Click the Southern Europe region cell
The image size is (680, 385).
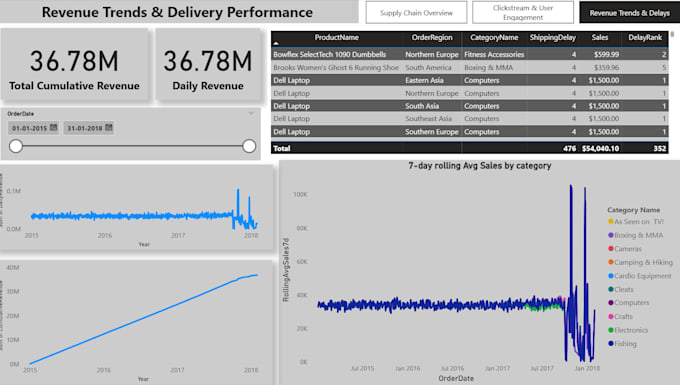(x=432, y=131)
